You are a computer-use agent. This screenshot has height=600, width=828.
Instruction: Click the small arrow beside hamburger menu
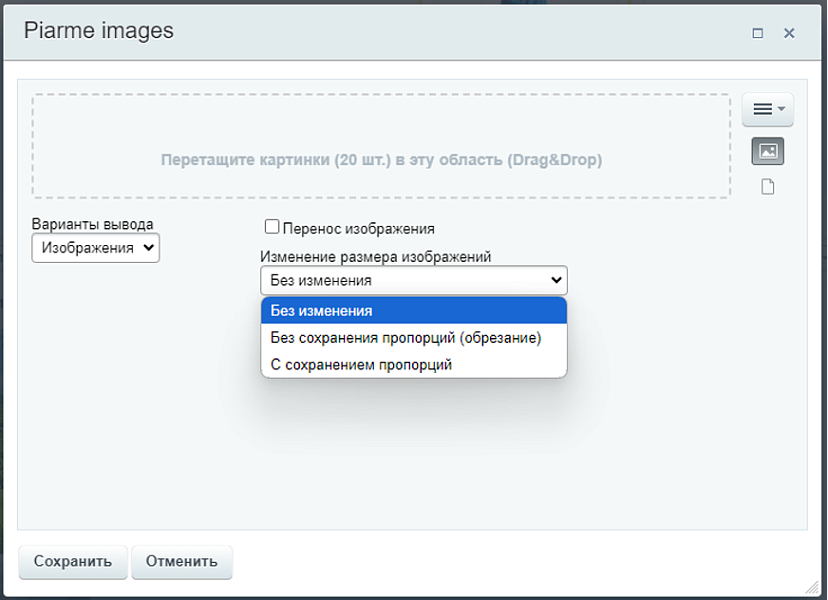782,109
